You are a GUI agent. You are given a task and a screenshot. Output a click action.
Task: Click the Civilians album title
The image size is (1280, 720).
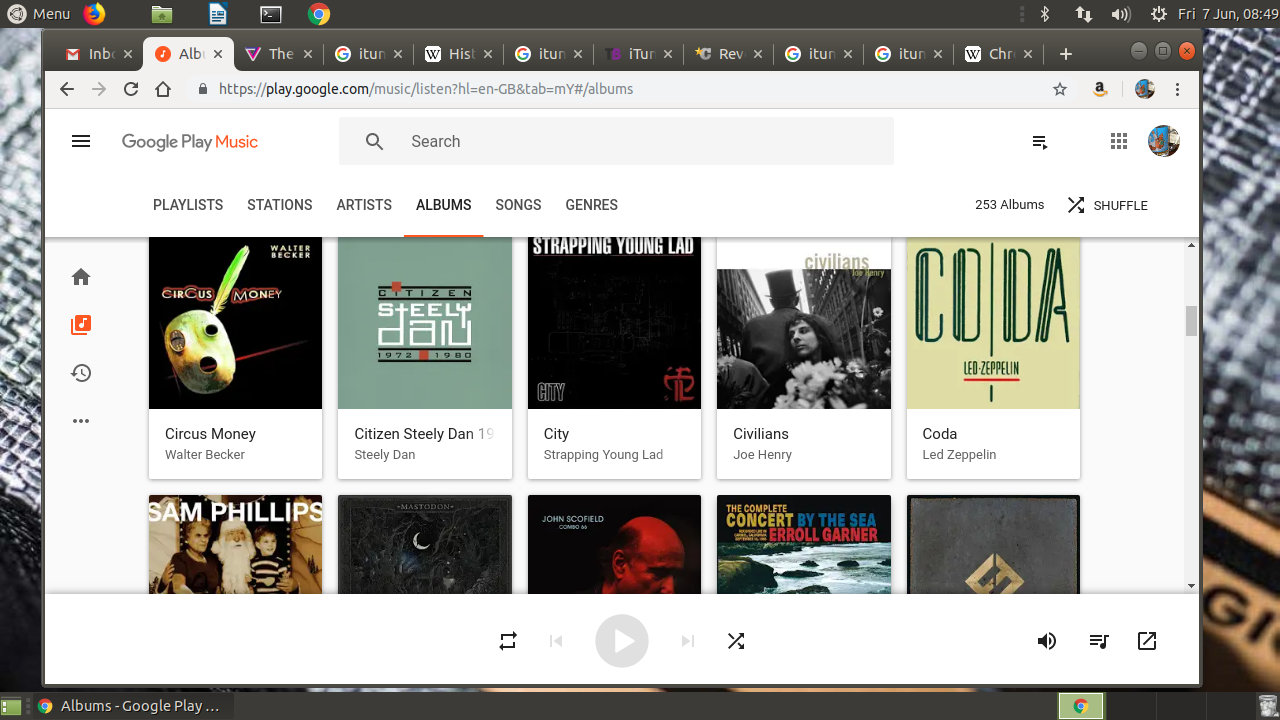pos(761,434)
